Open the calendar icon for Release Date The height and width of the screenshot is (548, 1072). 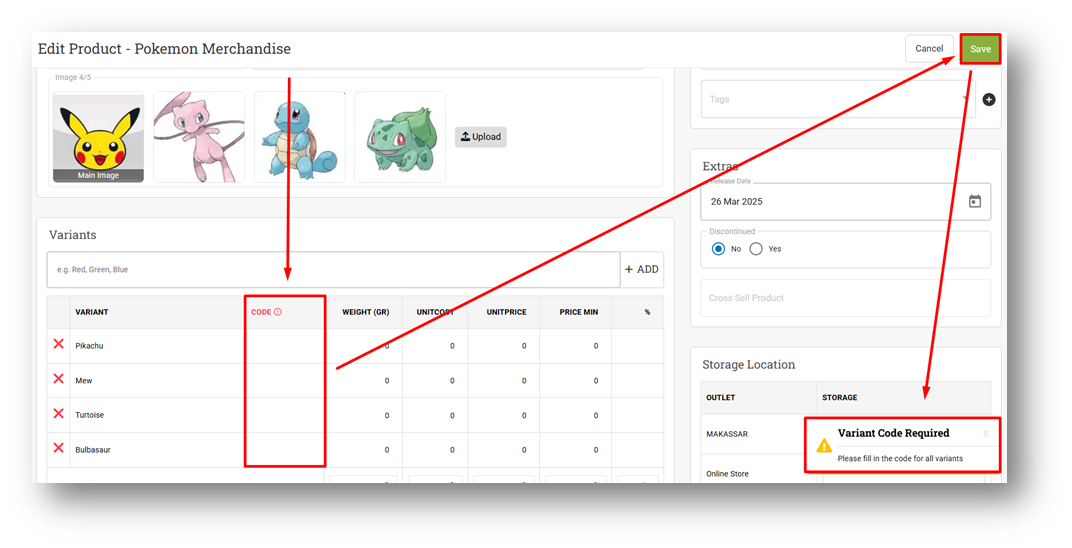pyautogui.click(x=975, y=202)
